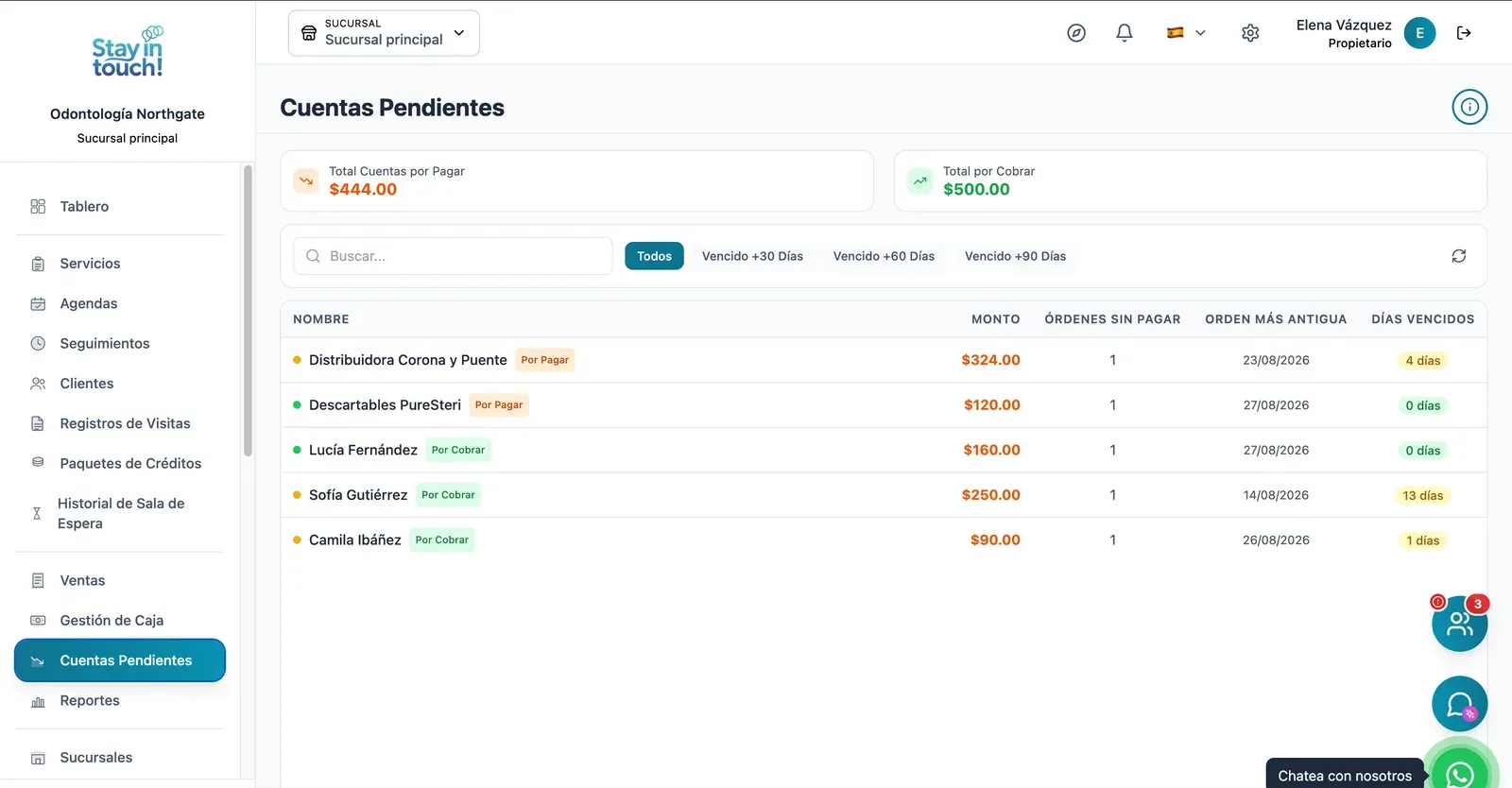This screenshot has height=788, width=1512.
Task: Filter by Vencido +30 Días
Action: pos(752,256)
